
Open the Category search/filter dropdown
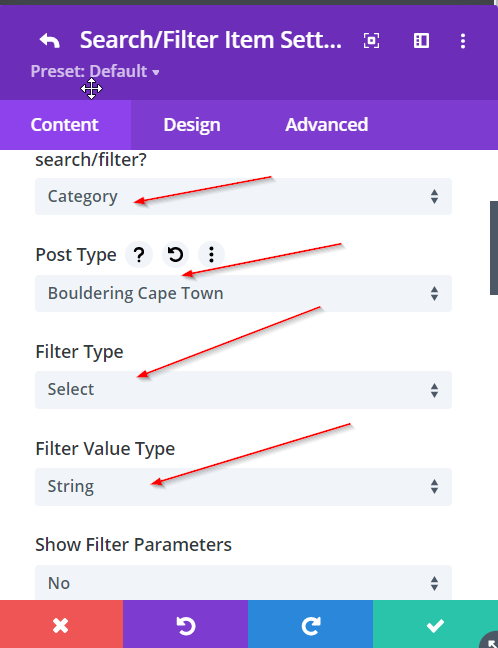point(243,196)
